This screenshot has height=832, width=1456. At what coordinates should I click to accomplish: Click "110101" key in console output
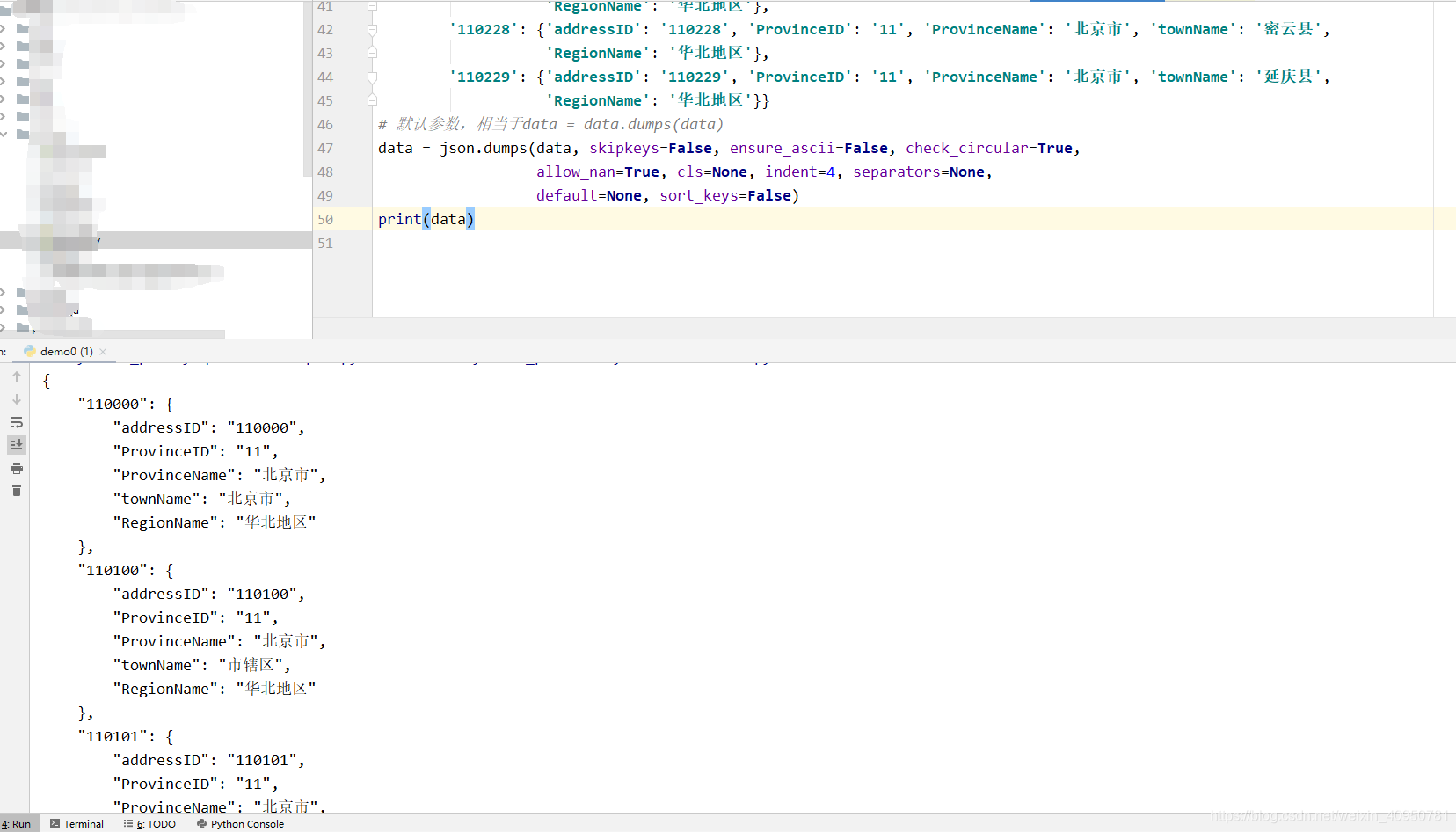(x=113, y=736)
